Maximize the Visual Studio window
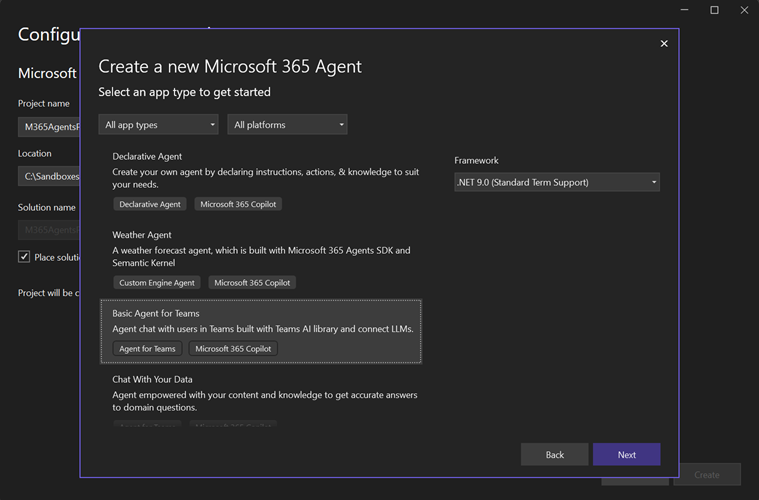Screen dimensions: 759x500 (714, 10)
